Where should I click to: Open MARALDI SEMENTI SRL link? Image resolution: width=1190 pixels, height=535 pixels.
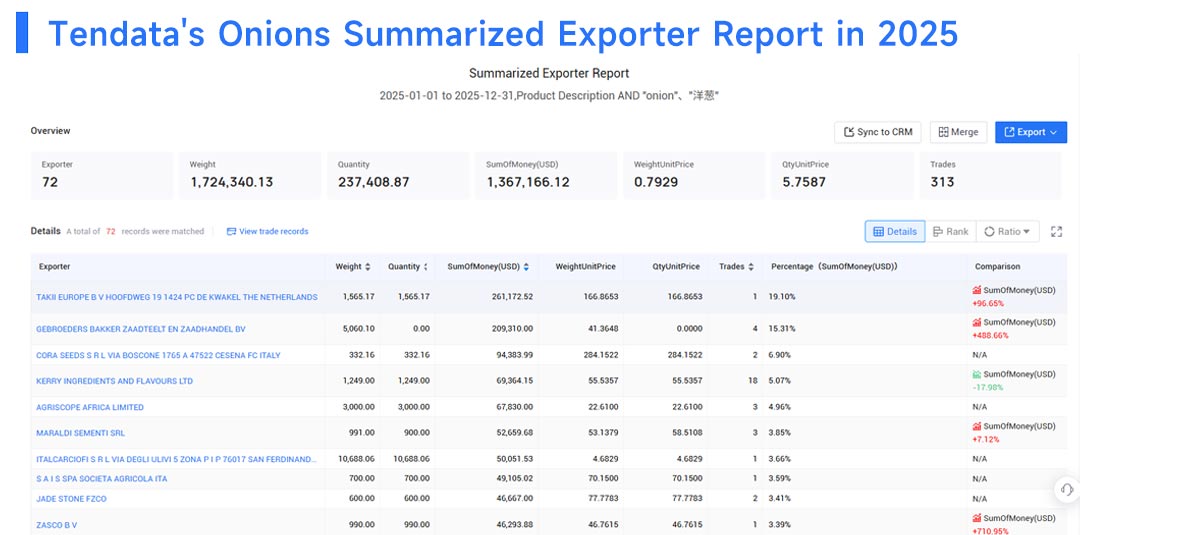80,433
